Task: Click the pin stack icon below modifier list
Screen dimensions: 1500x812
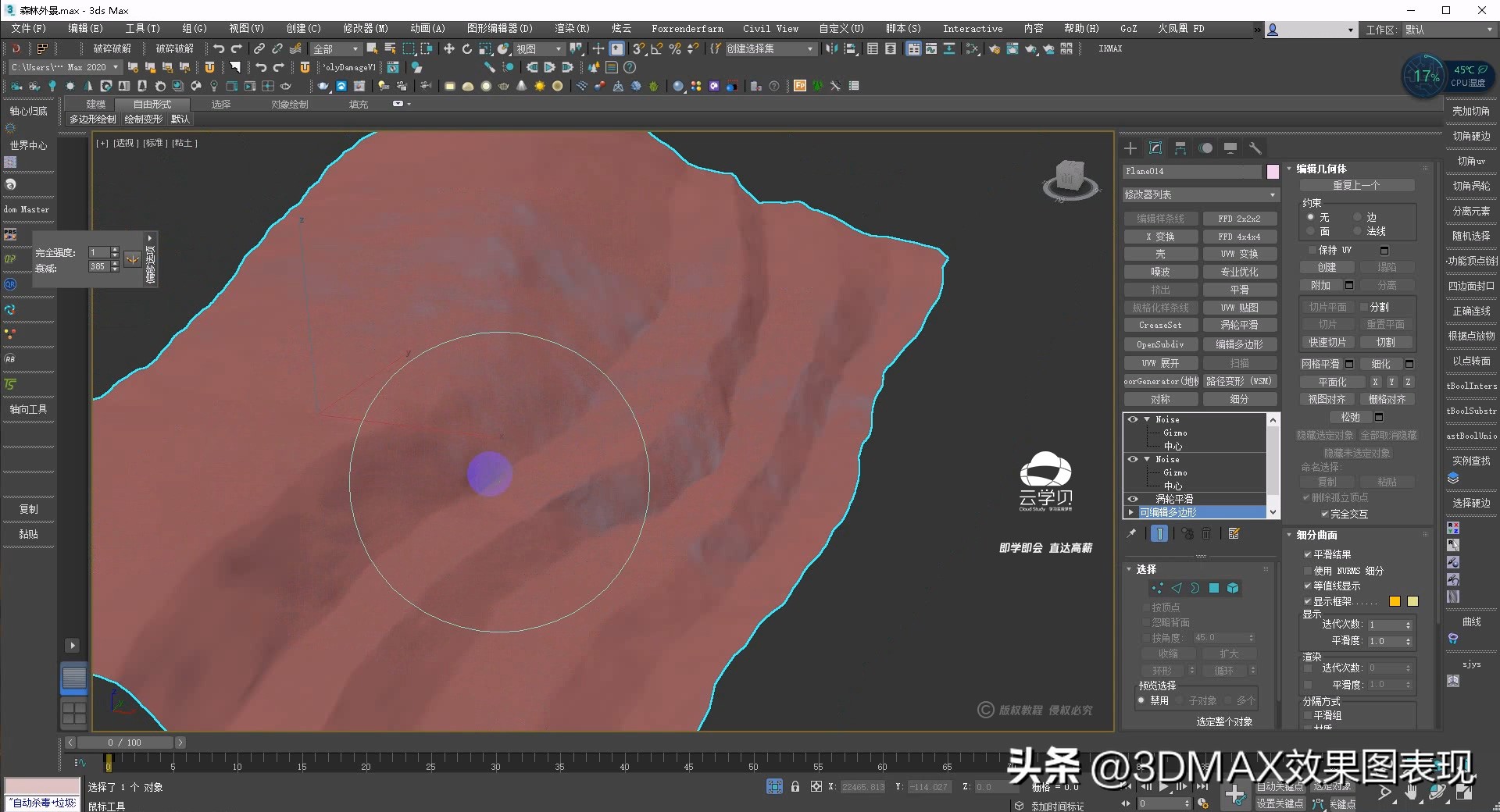Action: [x=1131, y=533]
